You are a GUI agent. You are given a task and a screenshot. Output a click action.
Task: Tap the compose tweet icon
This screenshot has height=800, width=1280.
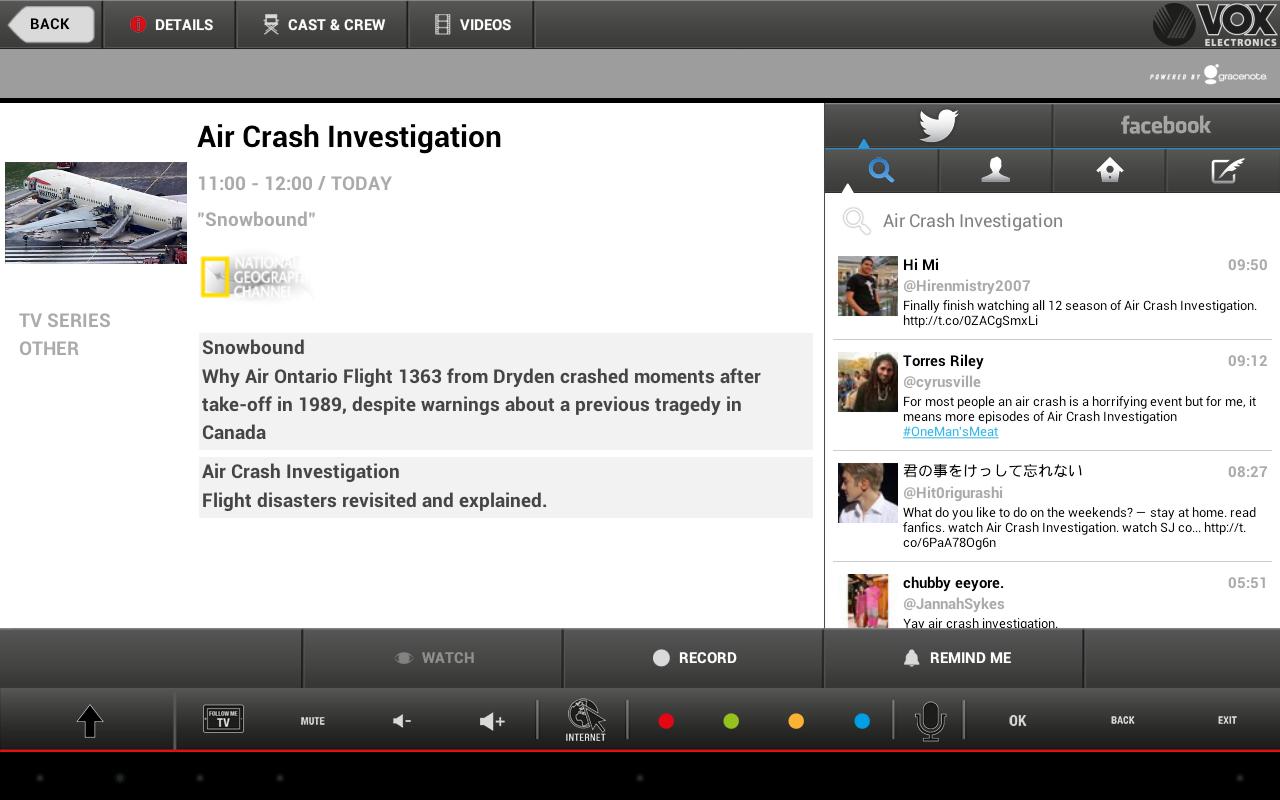coord(1225,171)
